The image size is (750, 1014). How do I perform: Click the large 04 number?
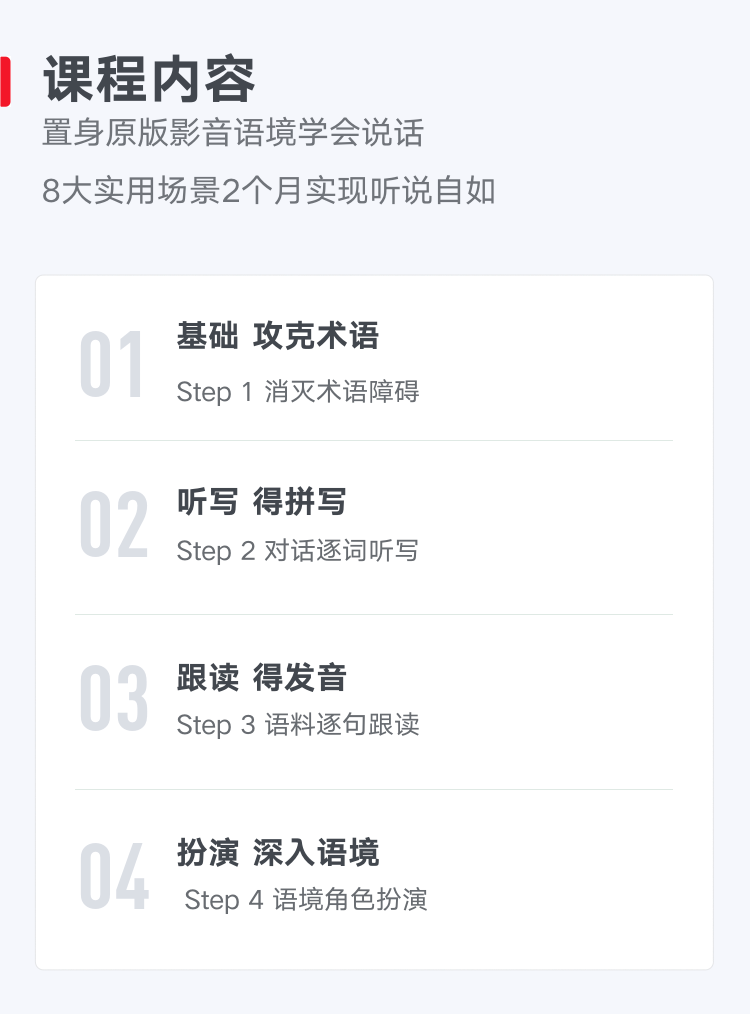[x=114, y=876]
